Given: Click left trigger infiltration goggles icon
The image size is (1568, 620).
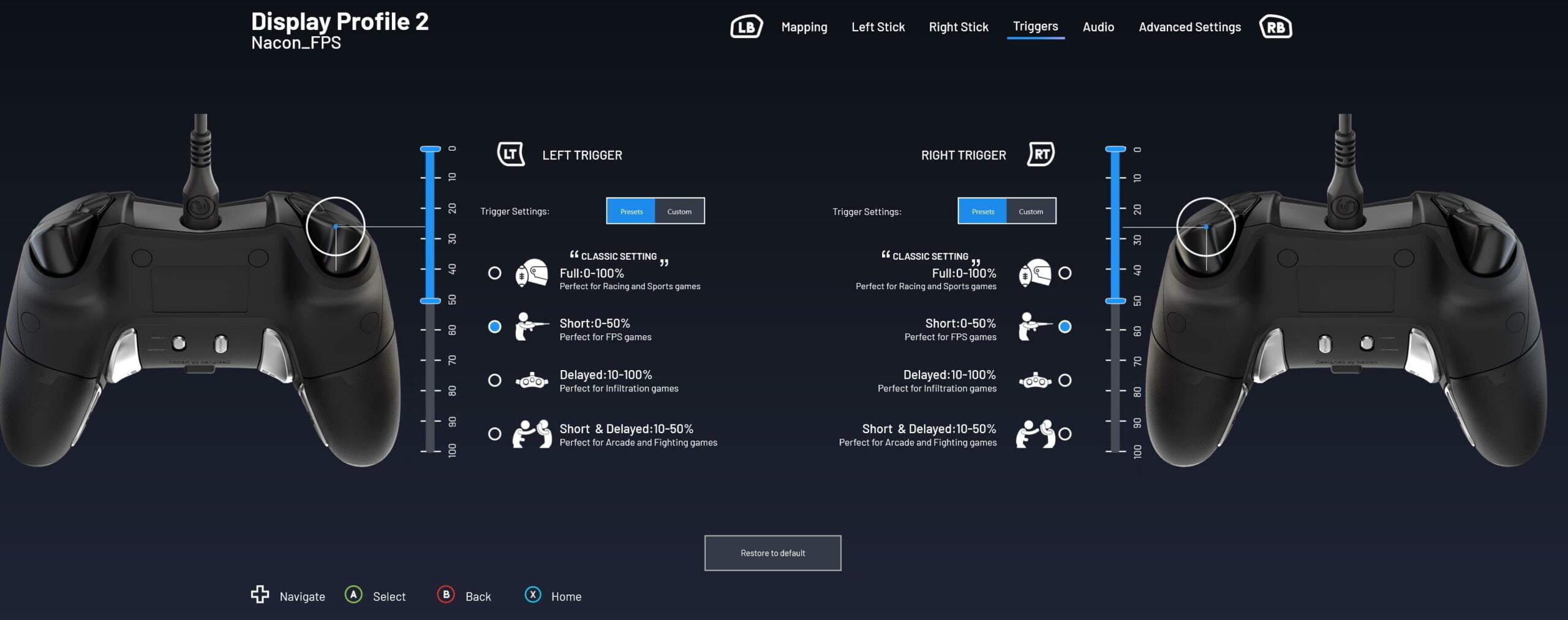Looking at the screenshot, I should click(x=531, y=381).
